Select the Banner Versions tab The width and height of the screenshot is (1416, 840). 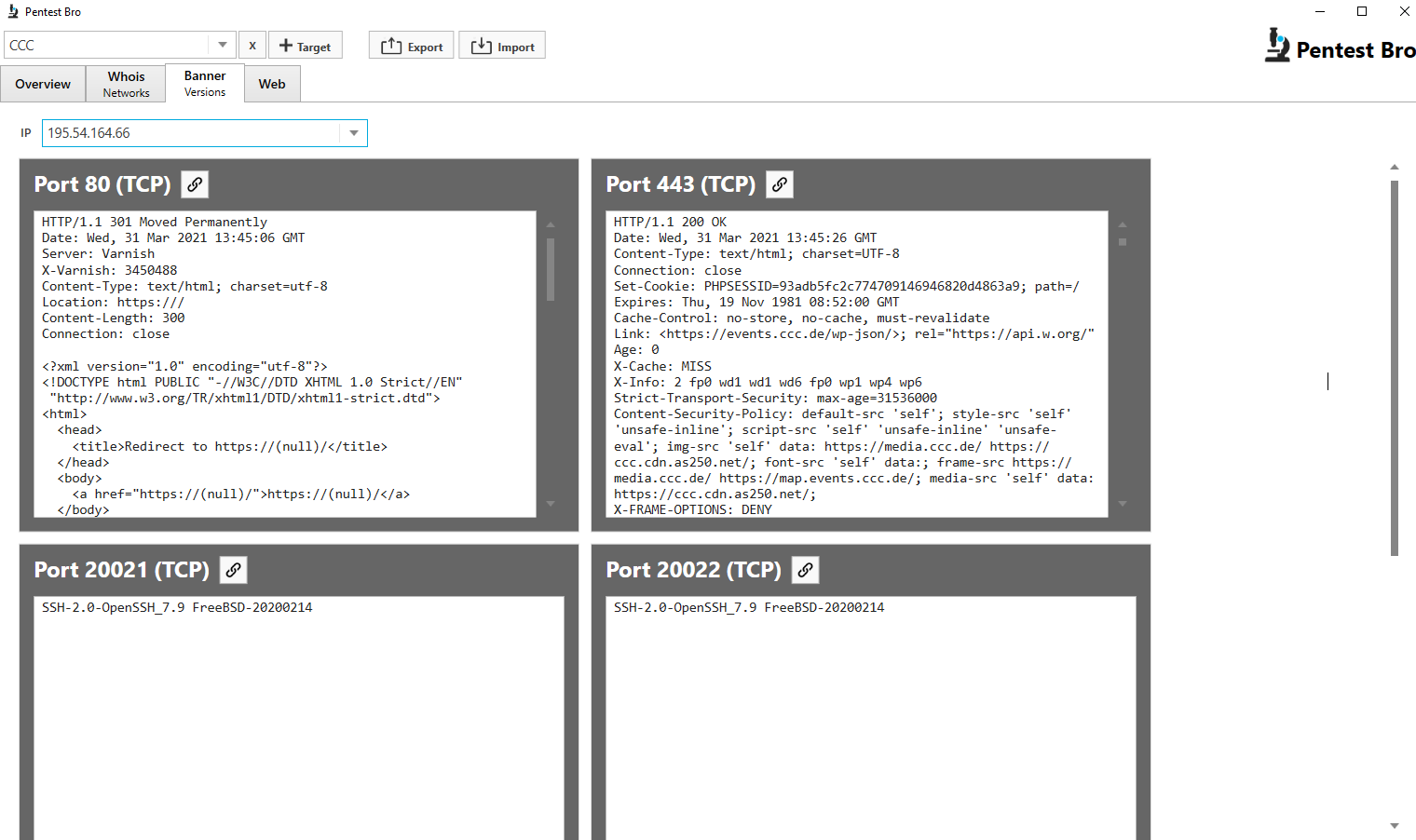(205, 83)
